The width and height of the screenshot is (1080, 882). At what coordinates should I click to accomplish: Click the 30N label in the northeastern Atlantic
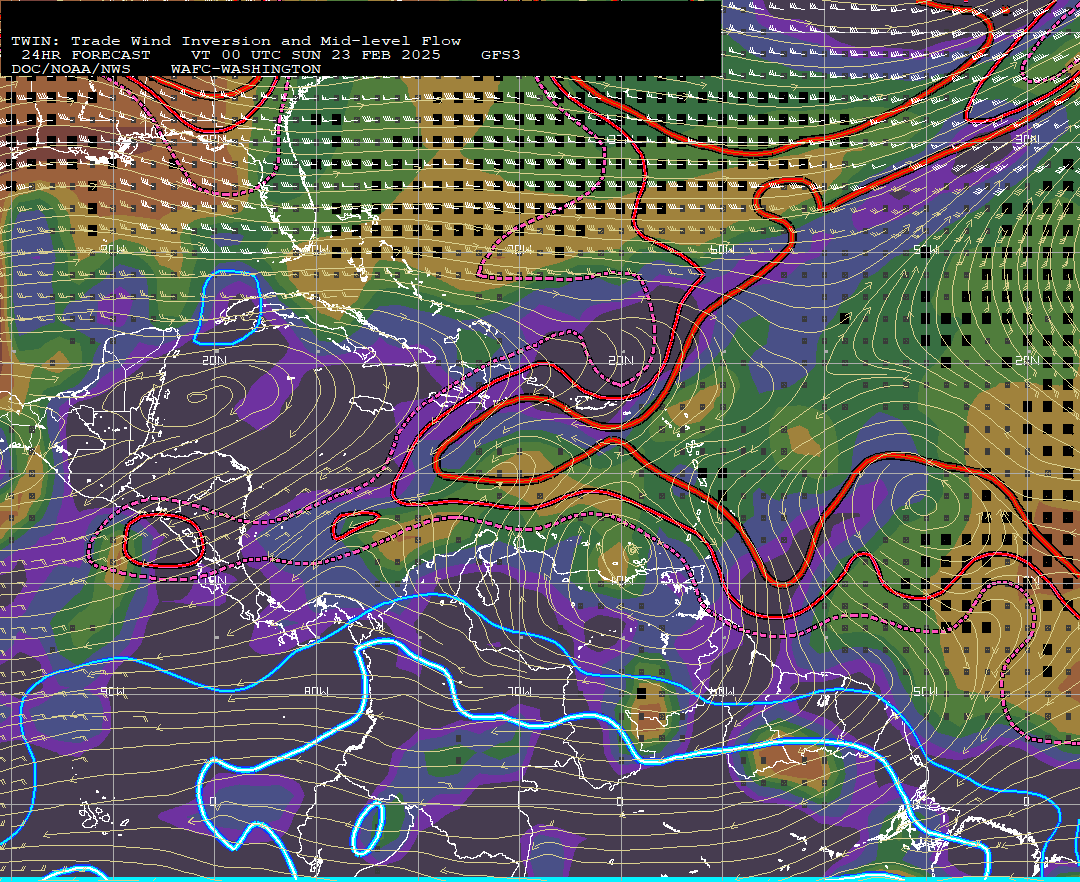1028,138
